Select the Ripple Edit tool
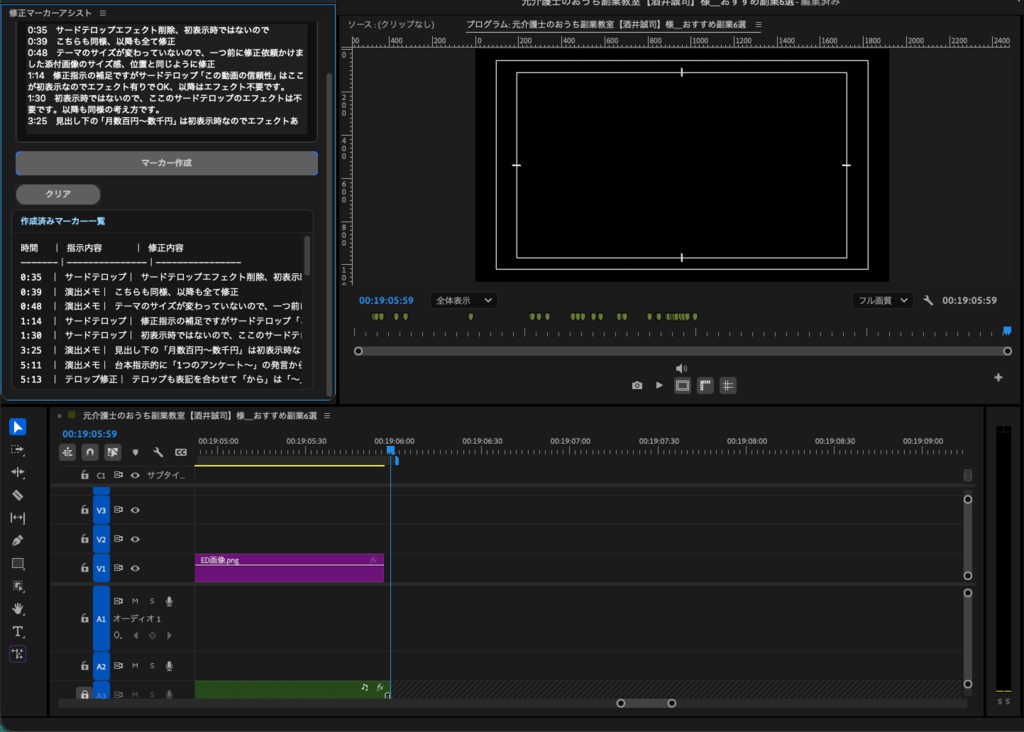Viewport: 1024px width, 732px height. [18, 472]
